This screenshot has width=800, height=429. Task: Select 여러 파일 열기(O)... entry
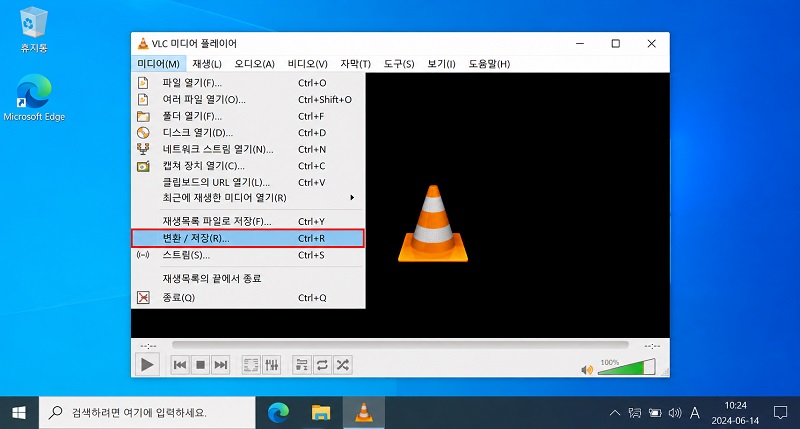point(248,99)
